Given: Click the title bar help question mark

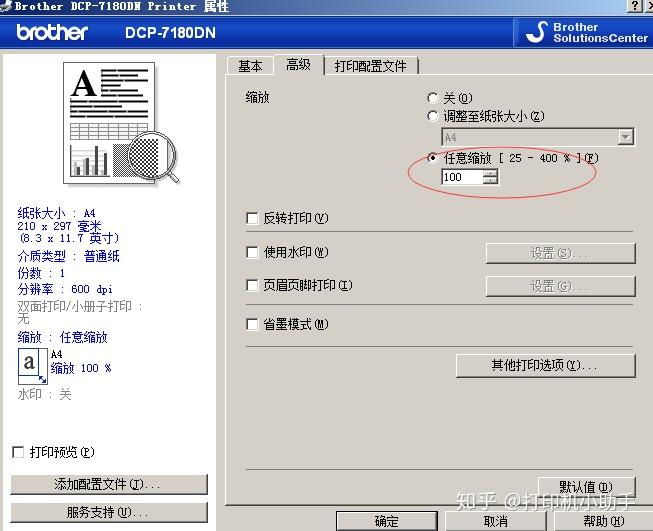Looking at the screenshot, I should pos(634,6).
